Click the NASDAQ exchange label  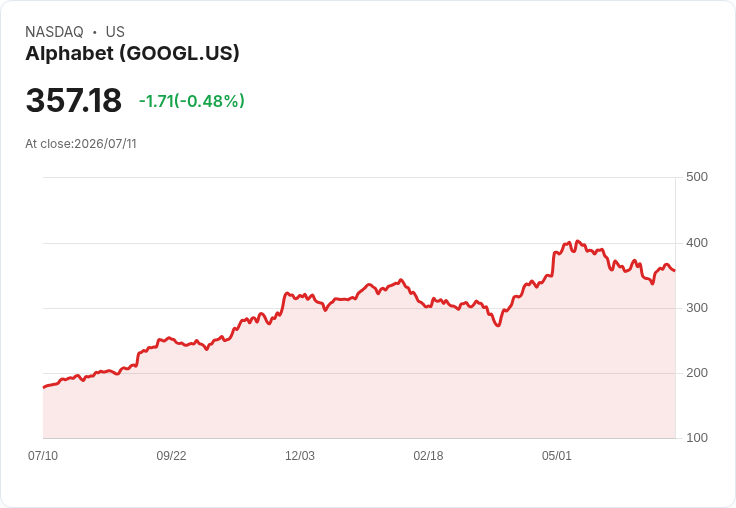tap(54, 31)
